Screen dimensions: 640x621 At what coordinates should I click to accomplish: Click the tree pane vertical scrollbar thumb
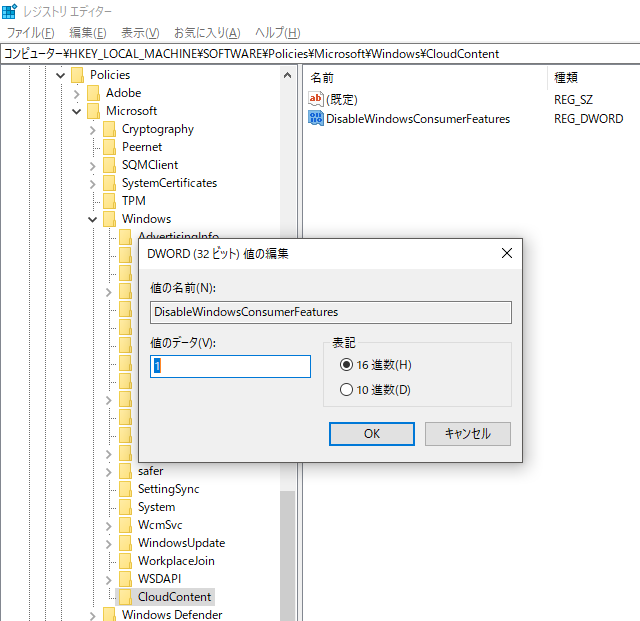[287, 555]
